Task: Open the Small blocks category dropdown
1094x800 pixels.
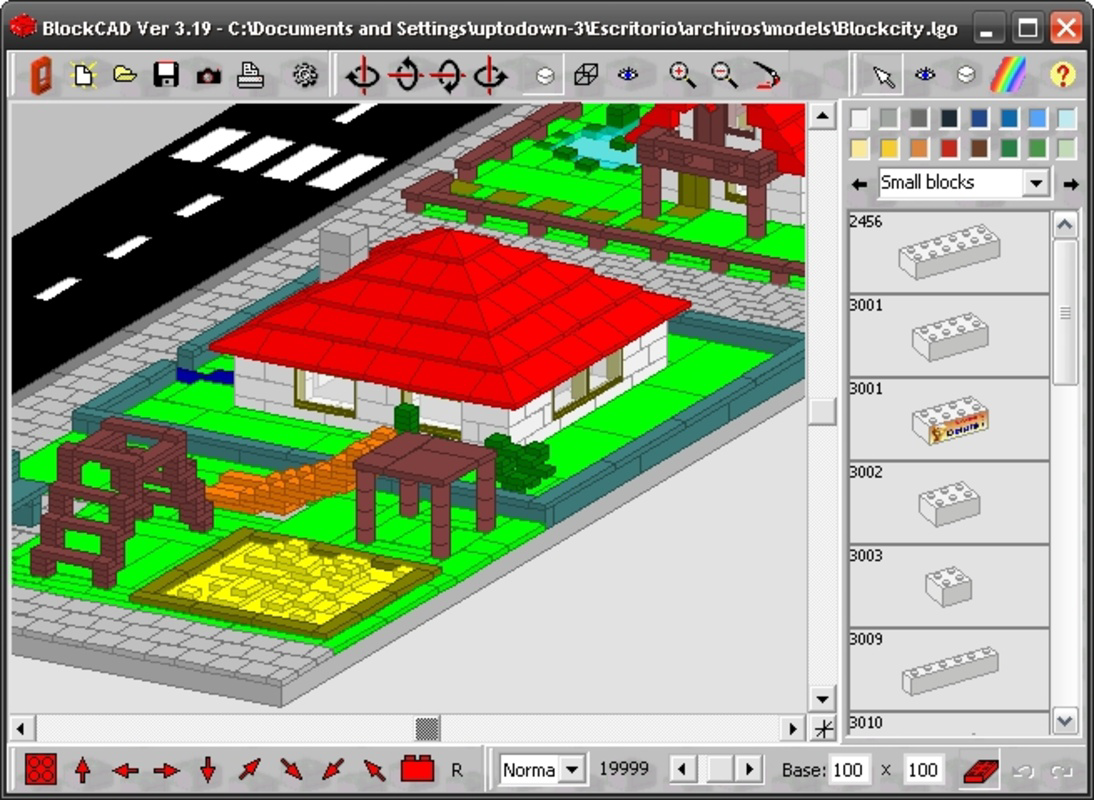Action: (1038, 182)
